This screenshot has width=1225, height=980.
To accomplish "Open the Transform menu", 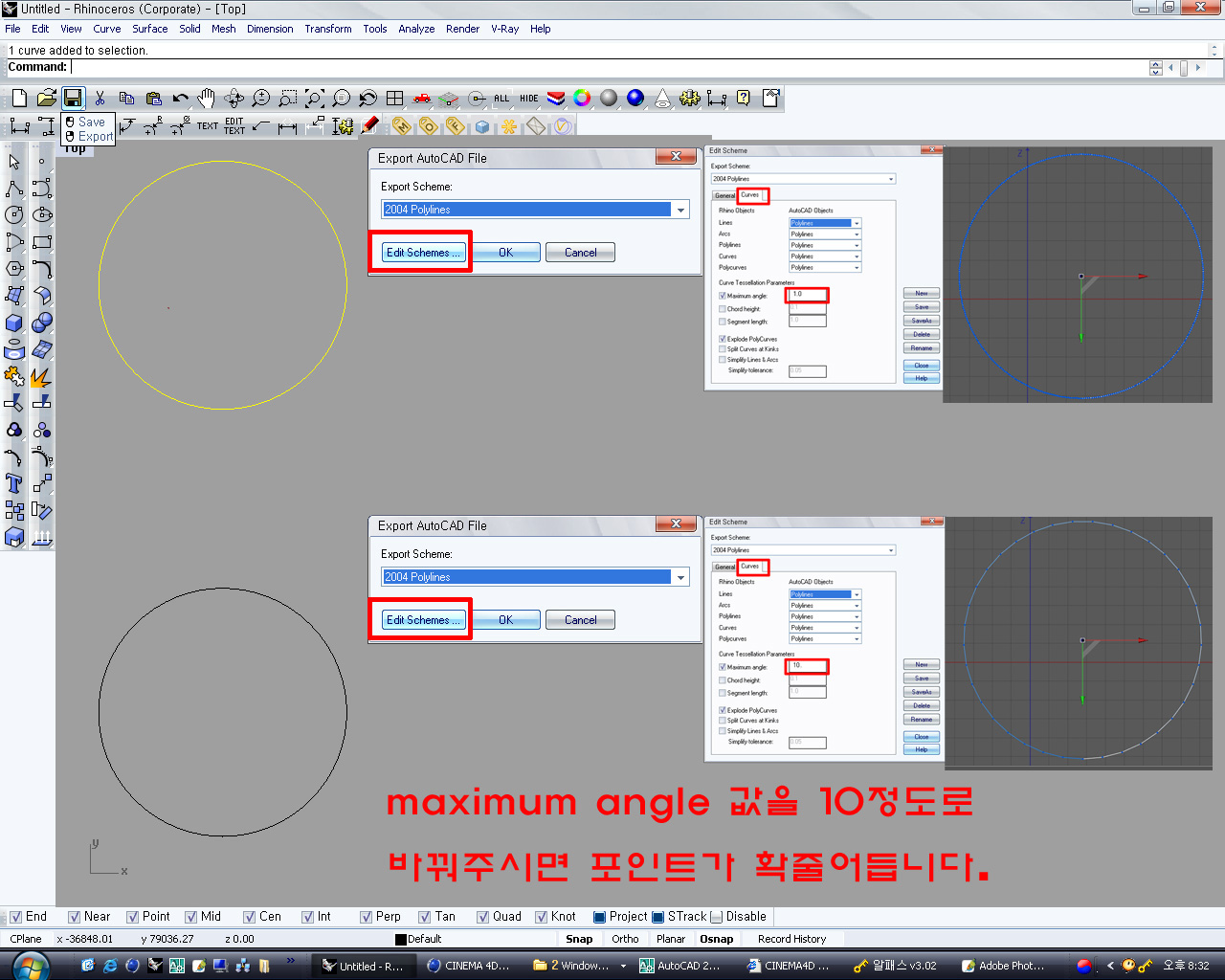I will (328, 29).
